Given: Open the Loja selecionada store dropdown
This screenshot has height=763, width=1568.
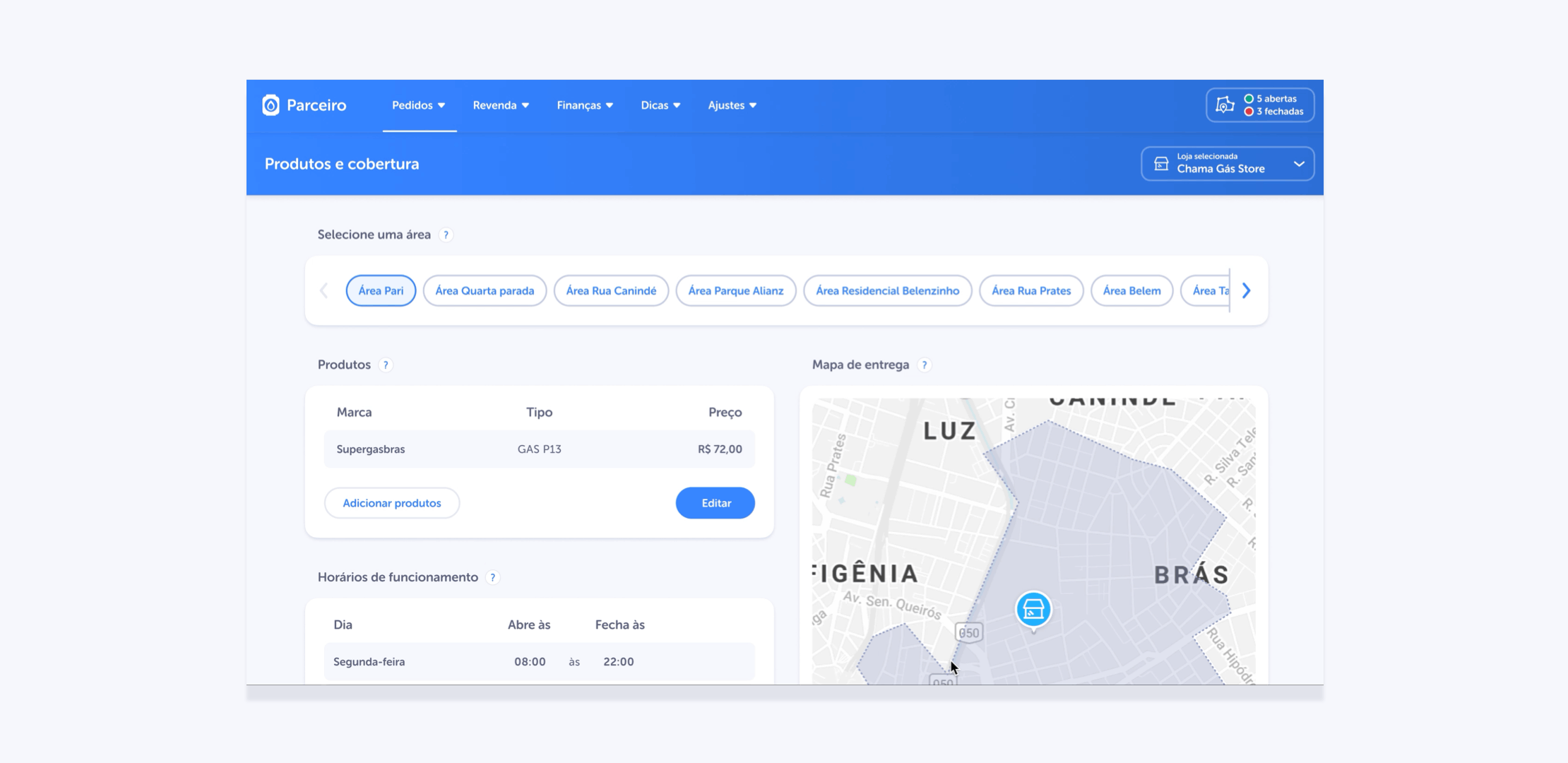Looking at the screenshot, I should coord(1227,164).
